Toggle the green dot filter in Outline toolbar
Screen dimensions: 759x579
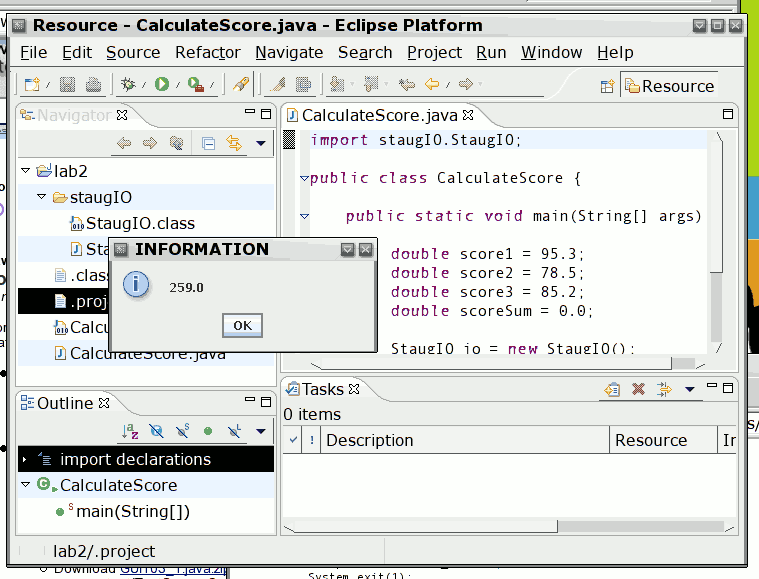(x=208, y=432)
